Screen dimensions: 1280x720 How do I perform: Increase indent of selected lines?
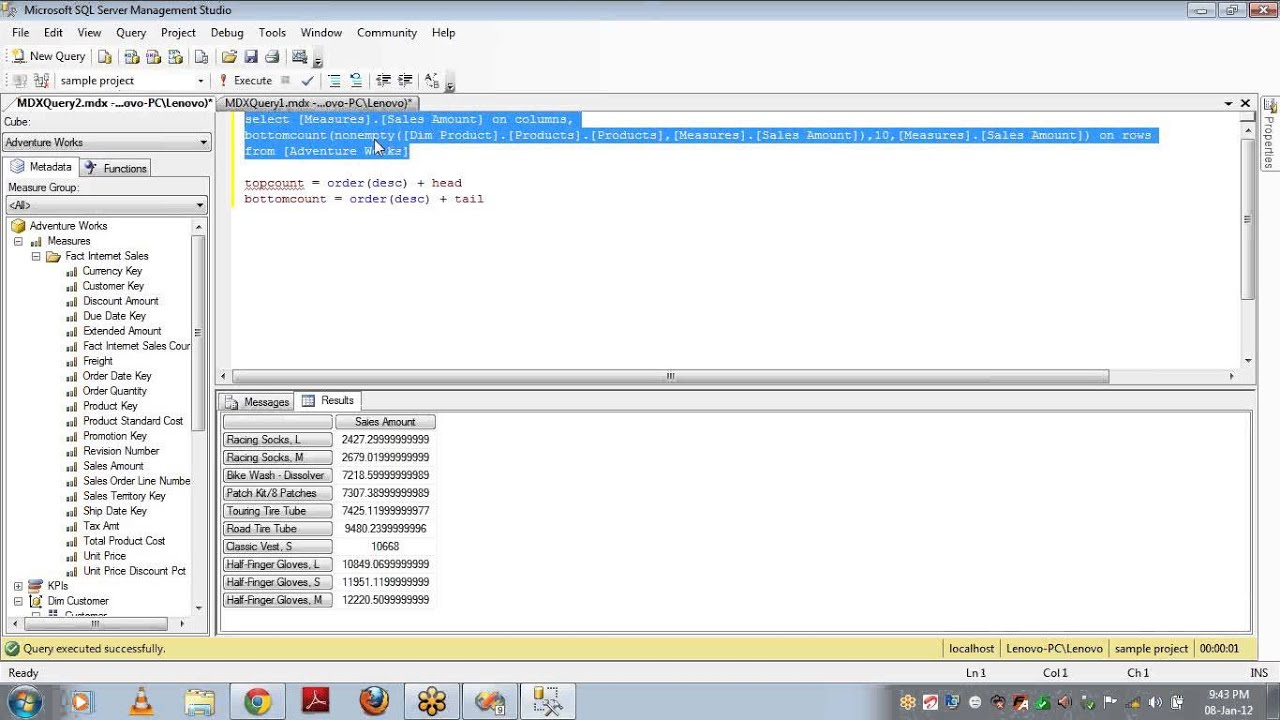405,81
